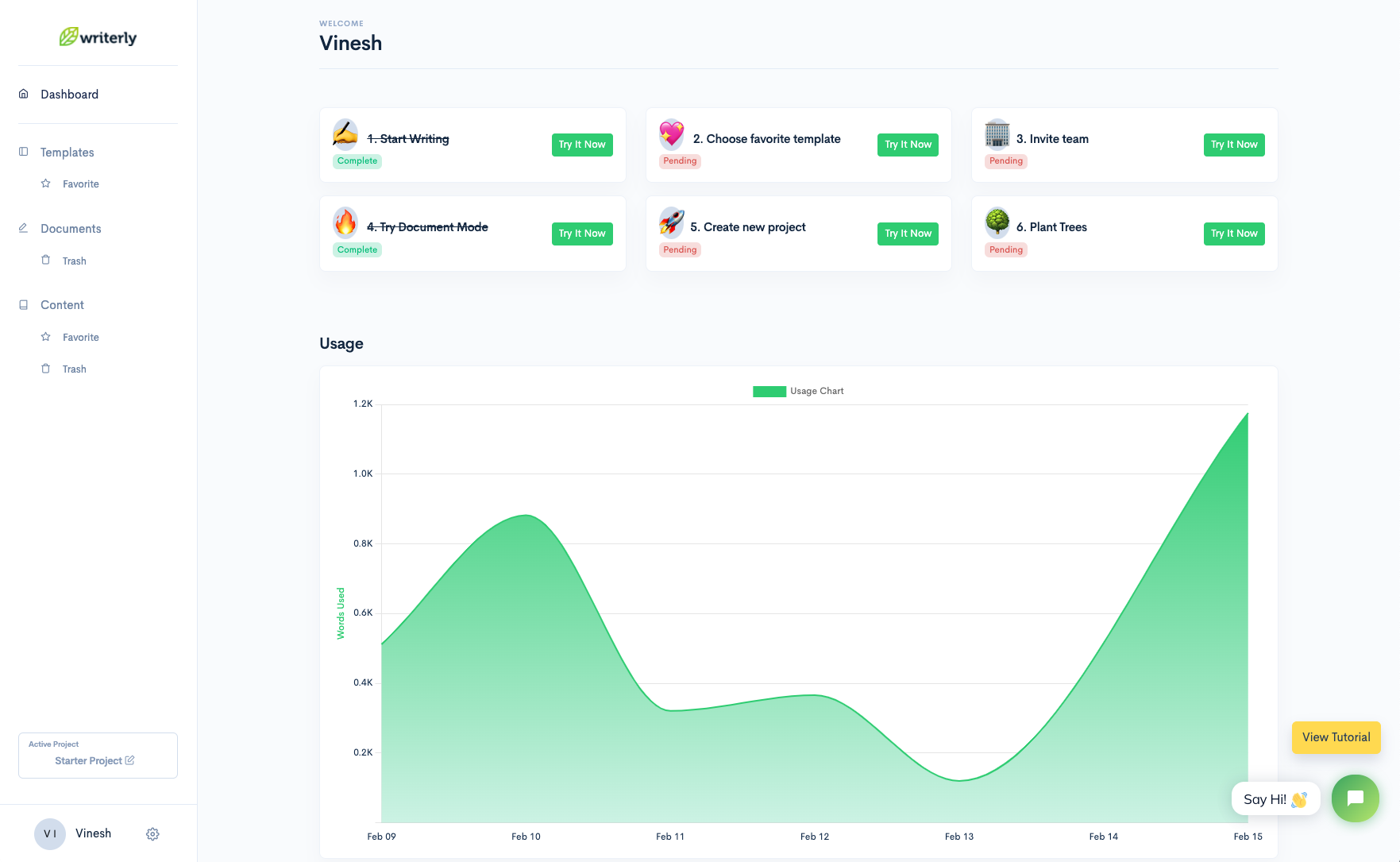Open the settings gear icon beside Vinesh

click(152, 833)
